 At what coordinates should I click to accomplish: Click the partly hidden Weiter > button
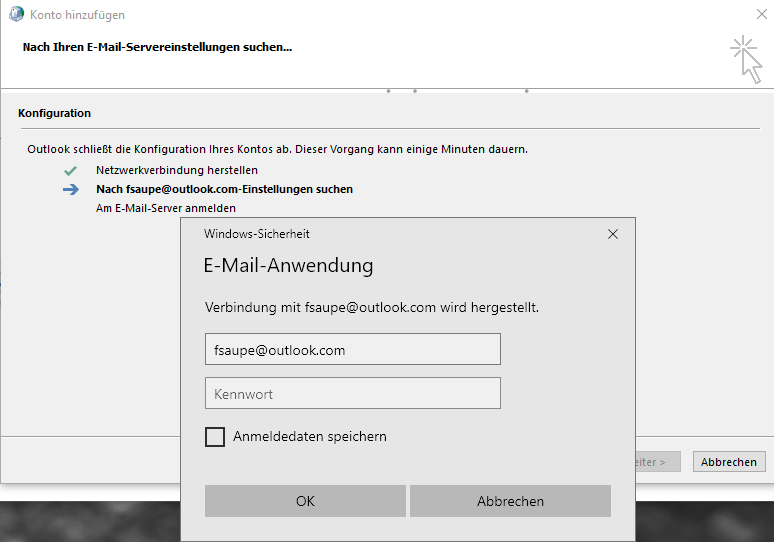(658, 462)
